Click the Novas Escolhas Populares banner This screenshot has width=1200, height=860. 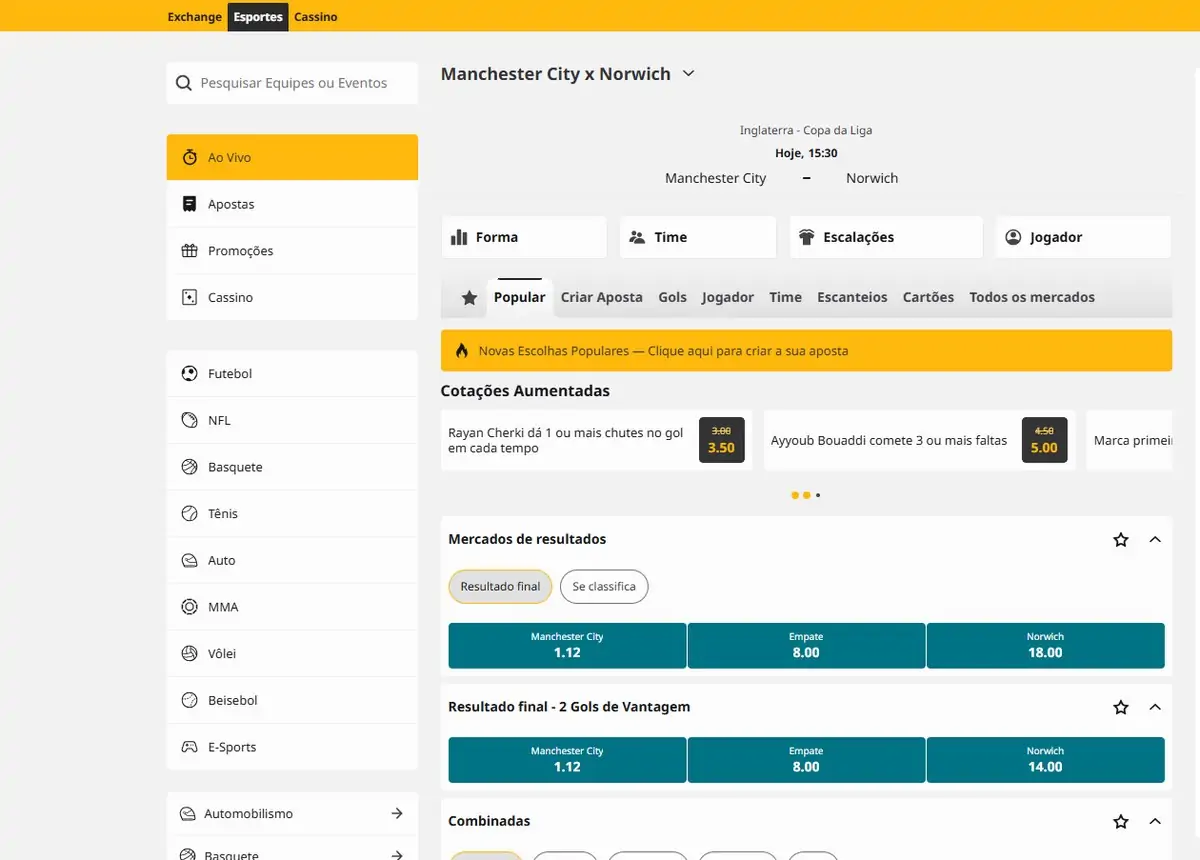click(x=806, y=351)
